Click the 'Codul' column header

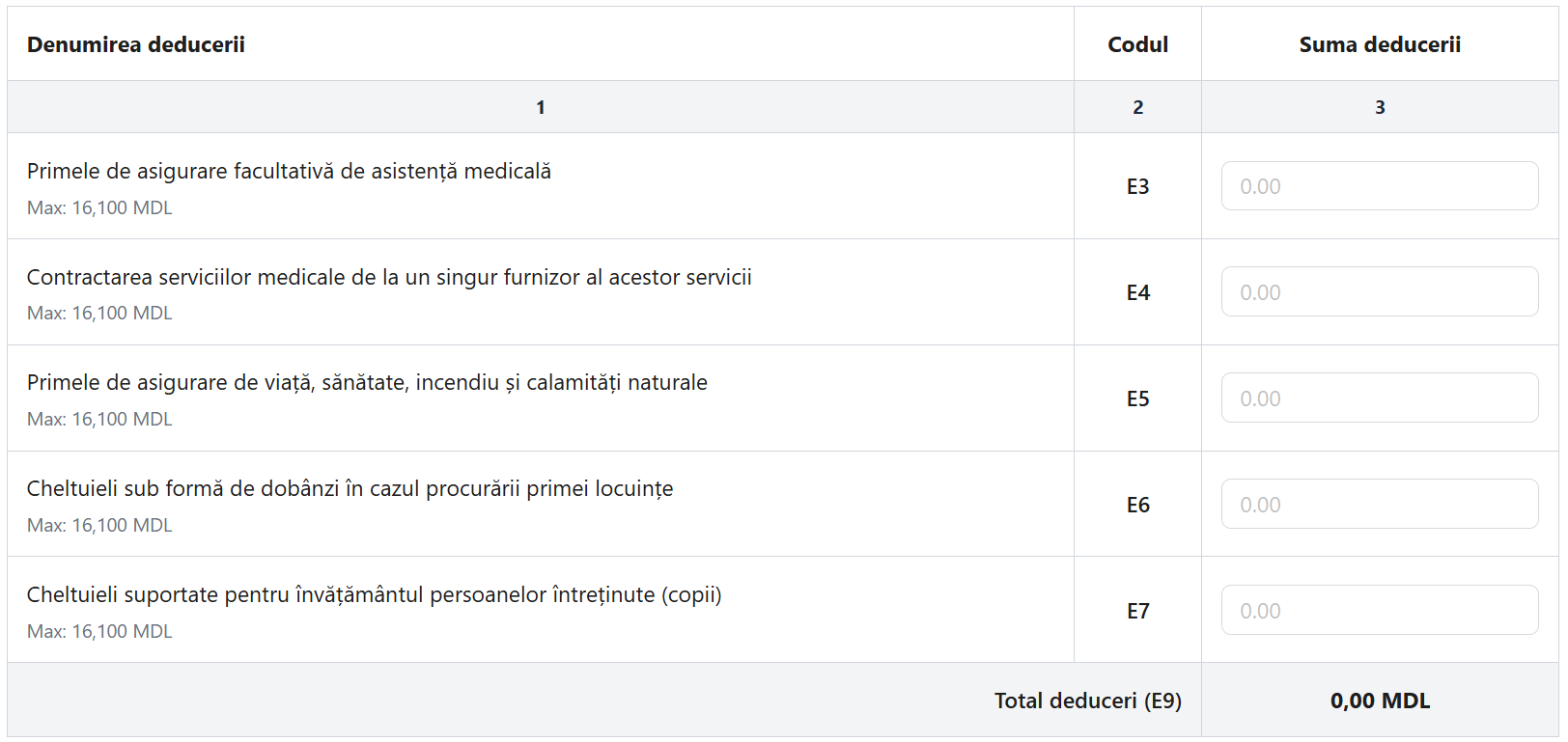coord(1137,44)
